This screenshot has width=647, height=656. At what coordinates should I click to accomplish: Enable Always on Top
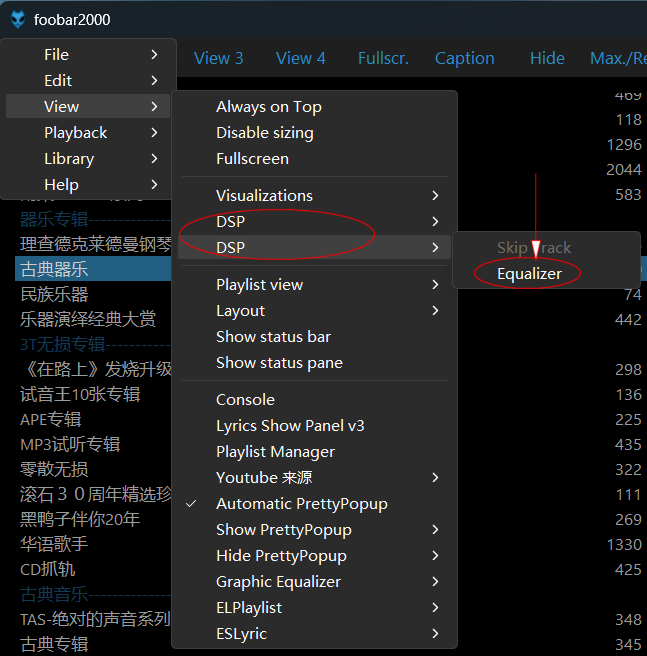(x=268, y=107)
